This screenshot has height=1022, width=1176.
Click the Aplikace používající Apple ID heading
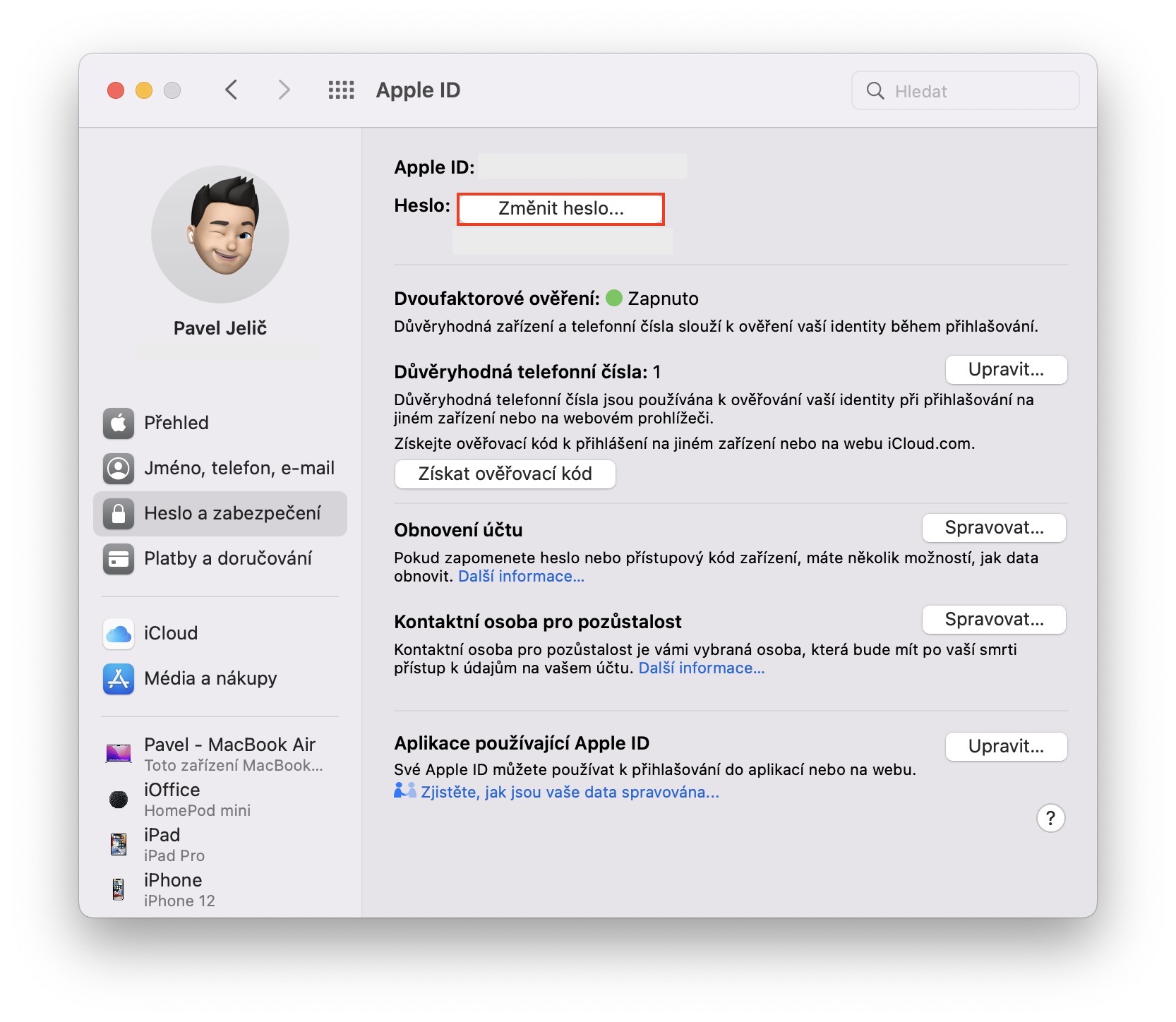[522, 743]
